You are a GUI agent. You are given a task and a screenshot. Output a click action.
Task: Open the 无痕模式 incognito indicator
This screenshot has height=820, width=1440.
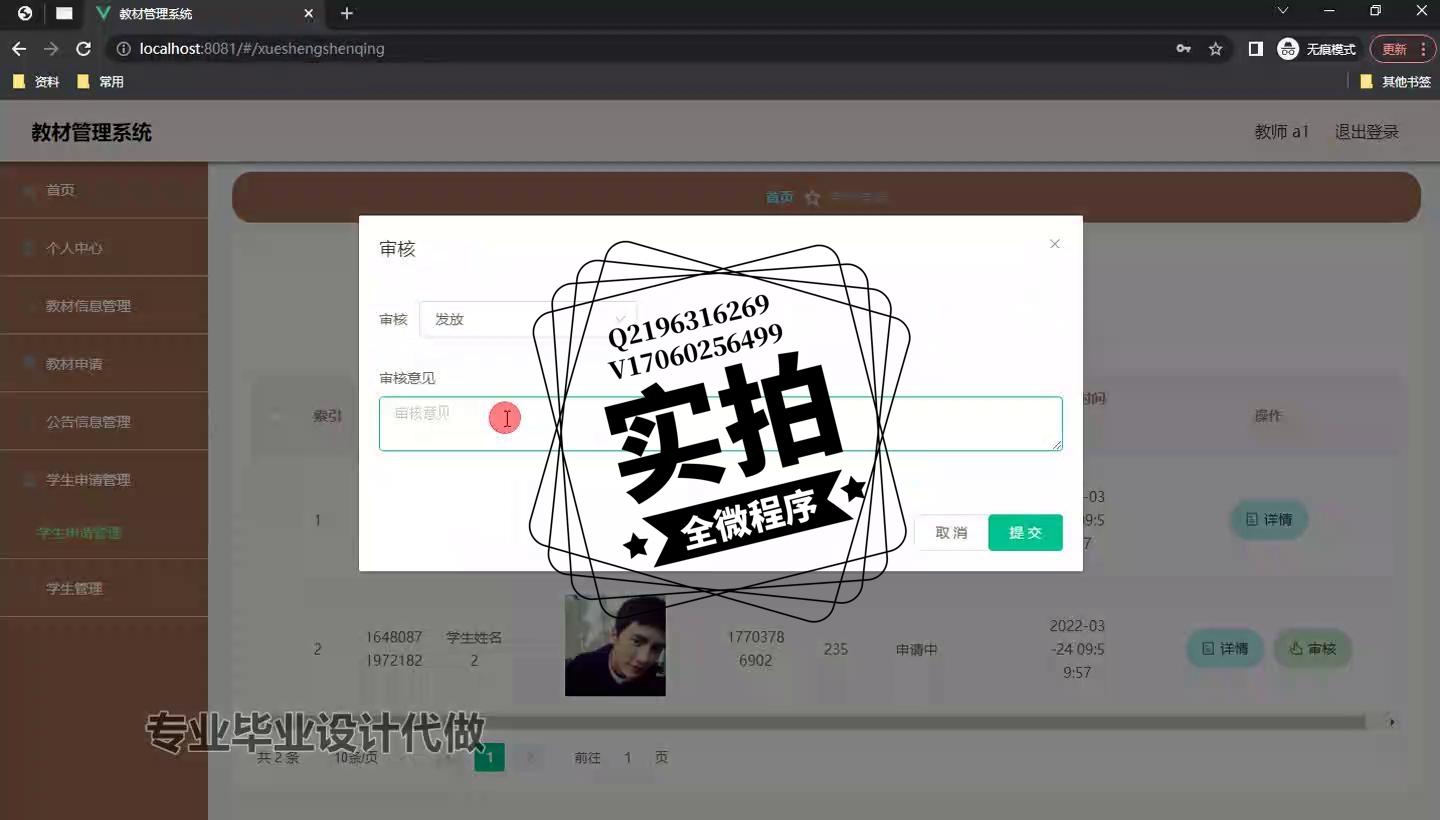(1317, 49)
